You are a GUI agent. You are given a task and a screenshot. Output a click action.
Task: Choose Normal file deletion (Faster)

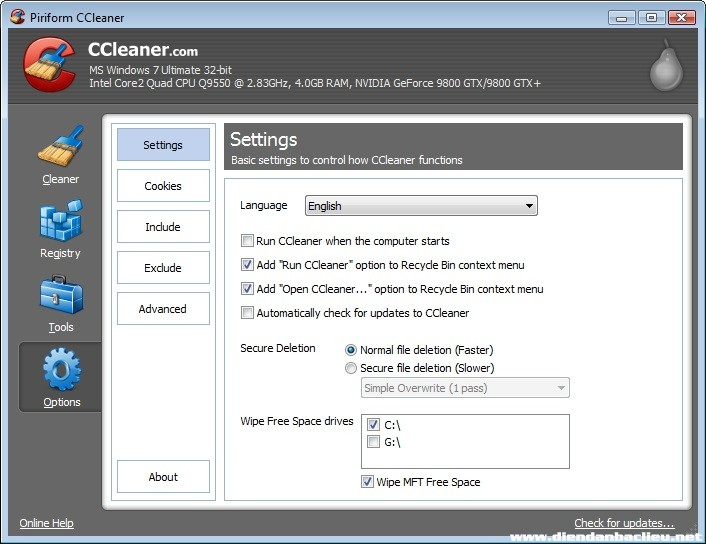click(x=351, y=350)
